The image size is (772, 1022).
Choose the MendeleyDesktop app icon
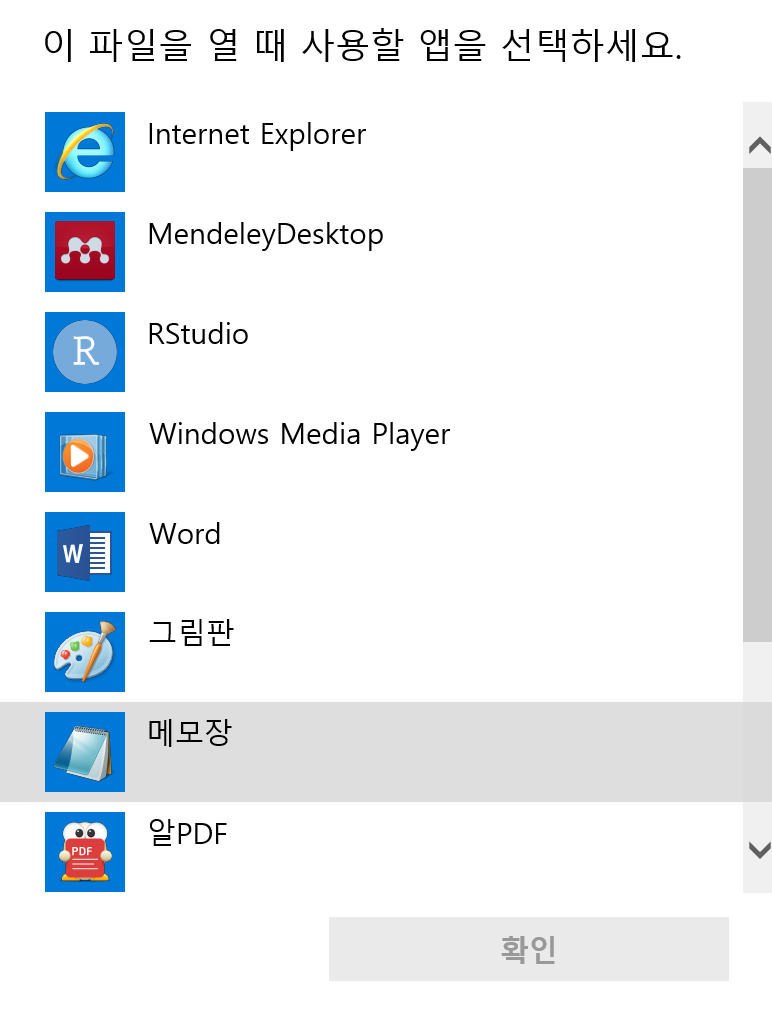point(85,252)
